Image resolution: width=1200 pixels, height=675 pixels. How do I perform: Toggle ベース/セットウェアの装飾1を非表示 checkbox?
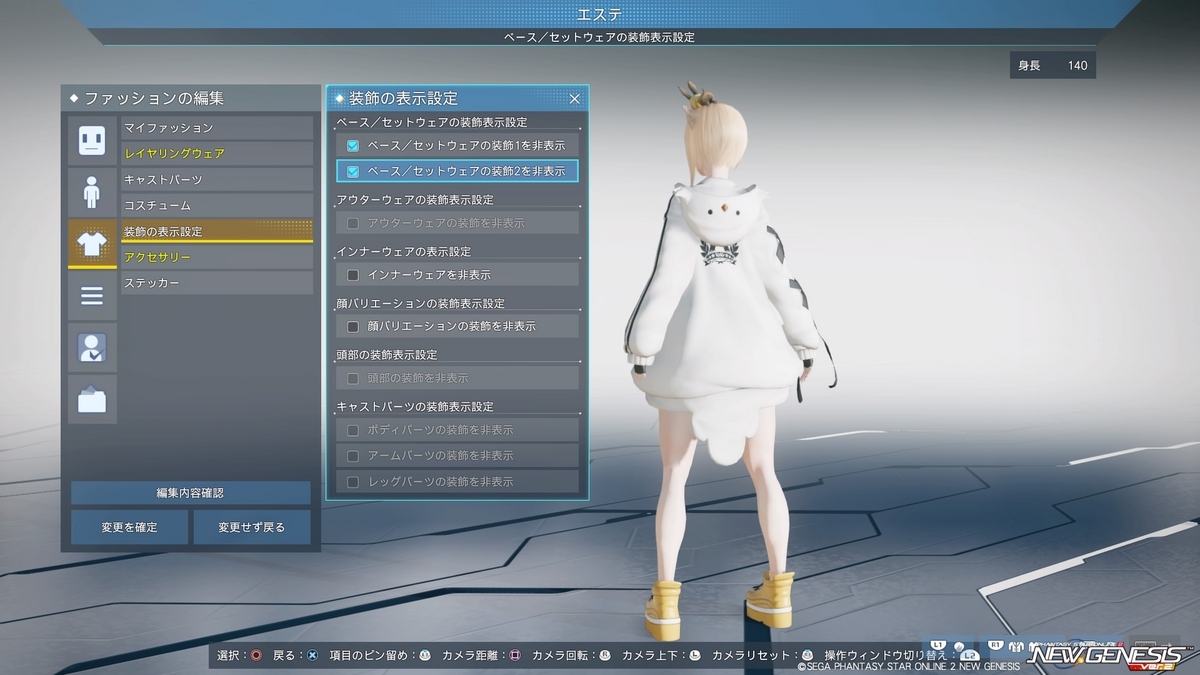353,145
